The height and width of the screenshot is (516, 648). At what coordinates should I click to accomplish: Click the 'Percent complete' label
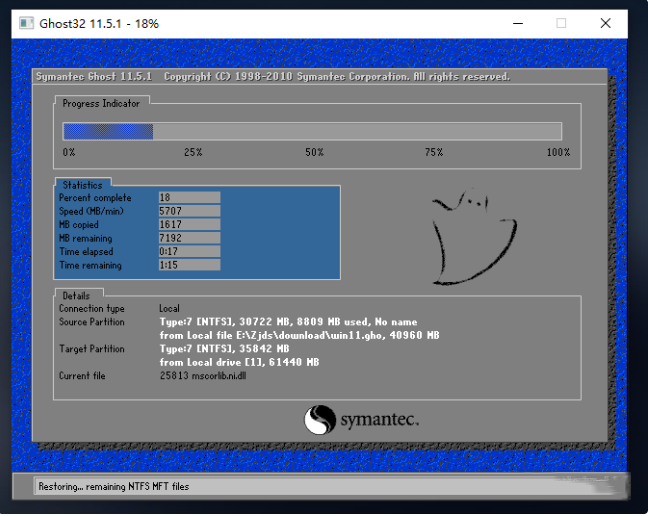click(95, 198)
